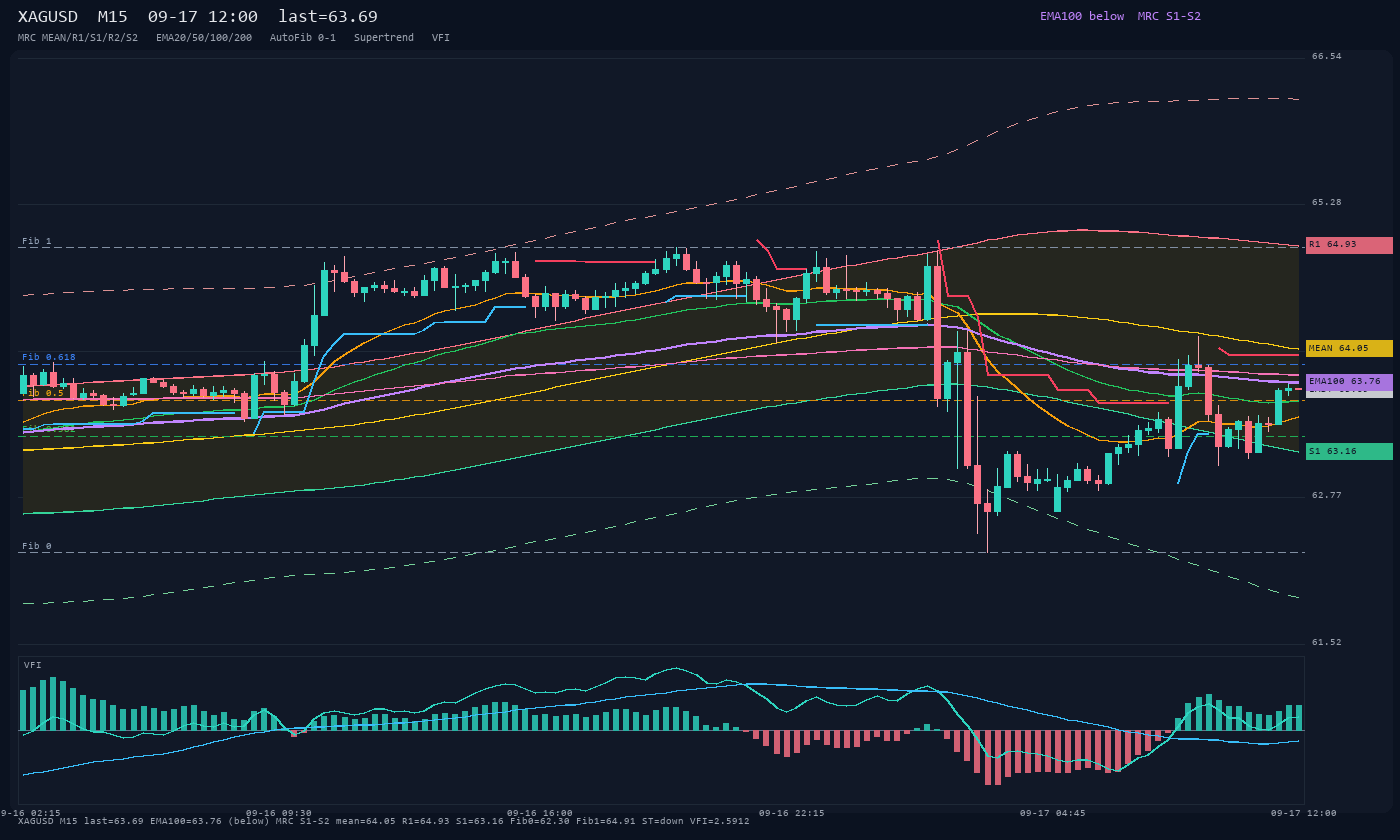Image resolution: width=1400 pixels, height=840 pixels.
Task: Click the 61.52 price axis label
Action: [x=1327, y=642]
